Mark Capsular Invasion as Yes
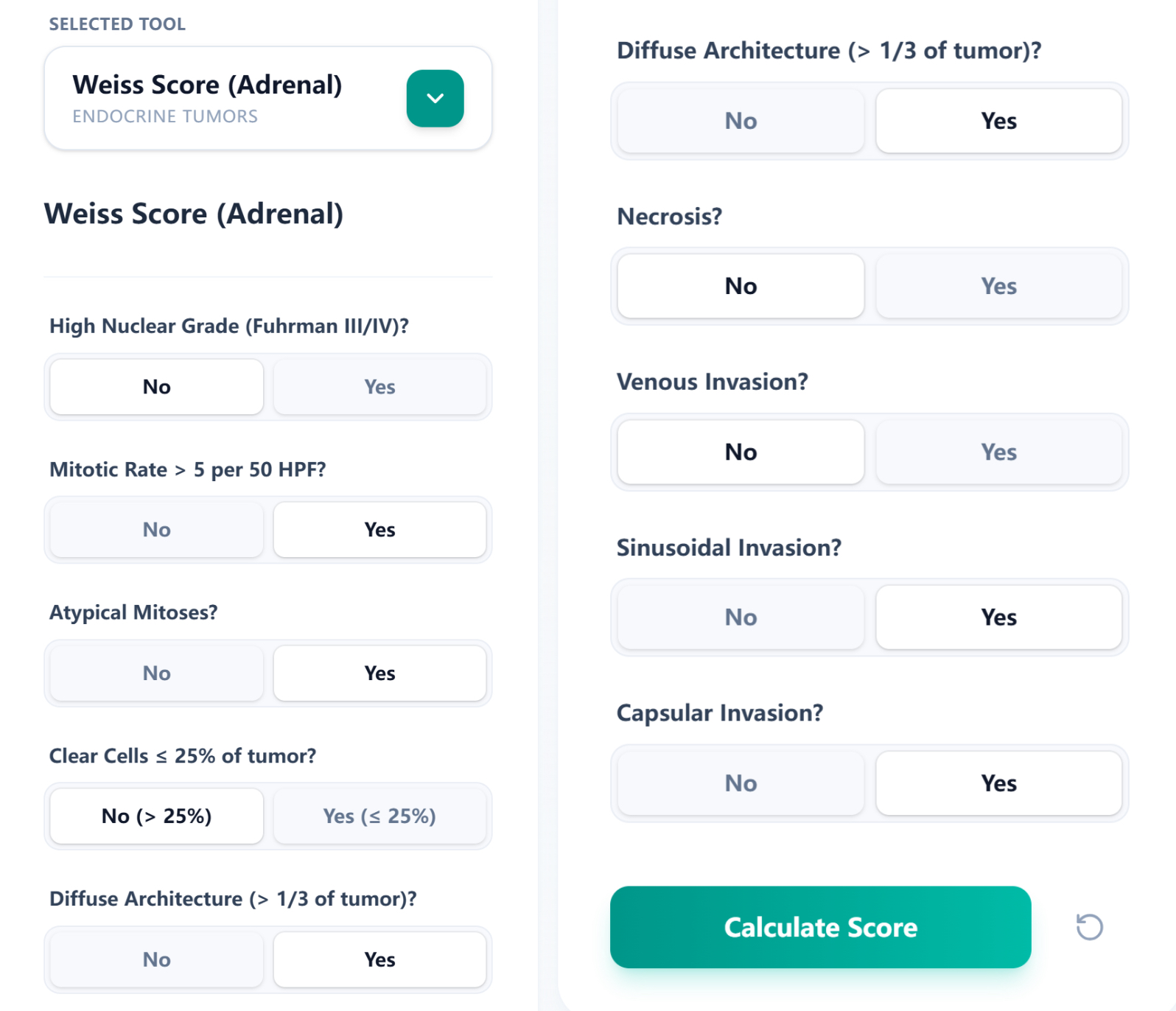This screenshot has height=1011, width=1176. pos(999,783)
